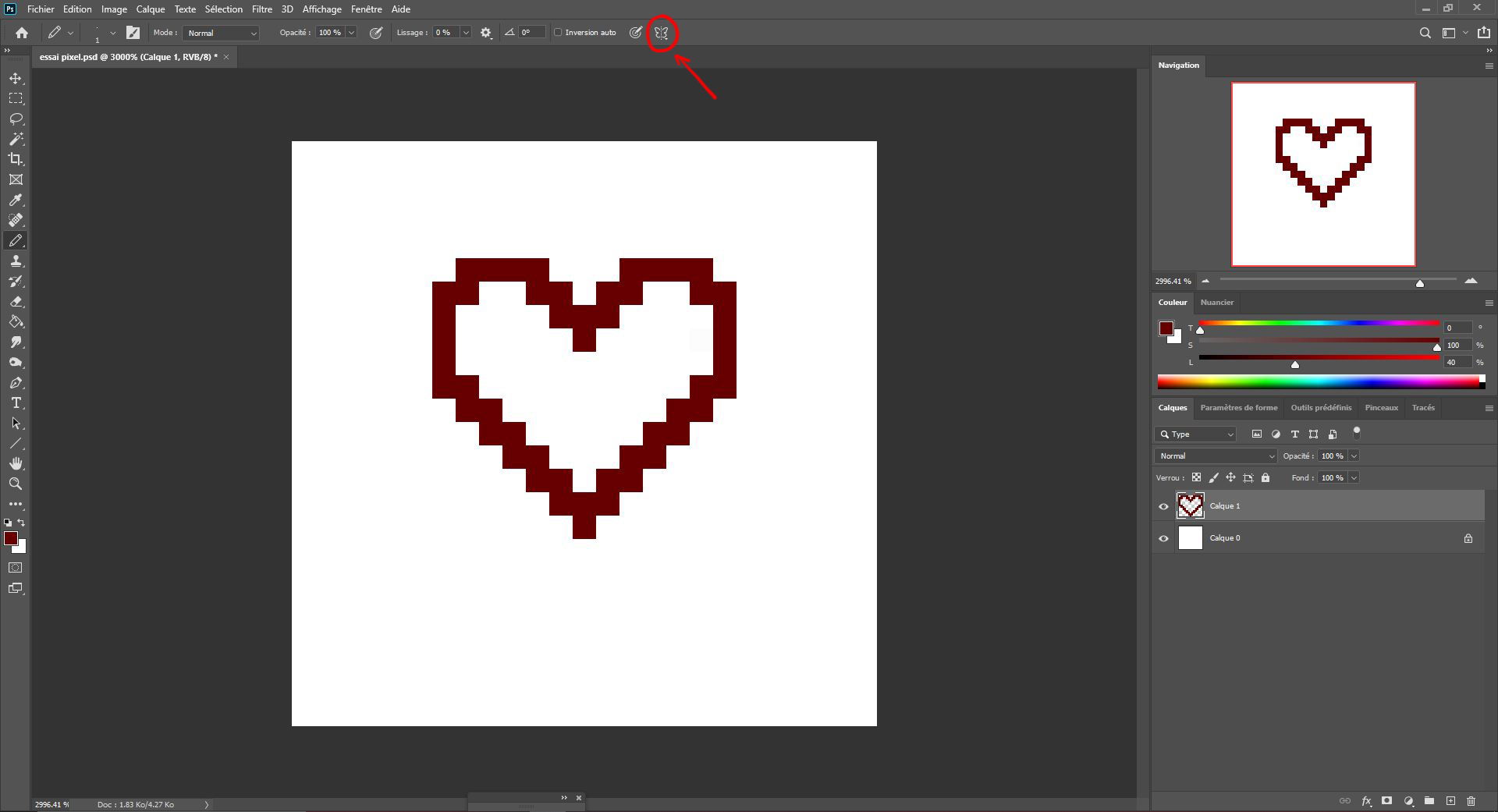Open the Filtre menu
Image resolution: width=1498 pixels, height=812 pixels.
tap(261, 9)
